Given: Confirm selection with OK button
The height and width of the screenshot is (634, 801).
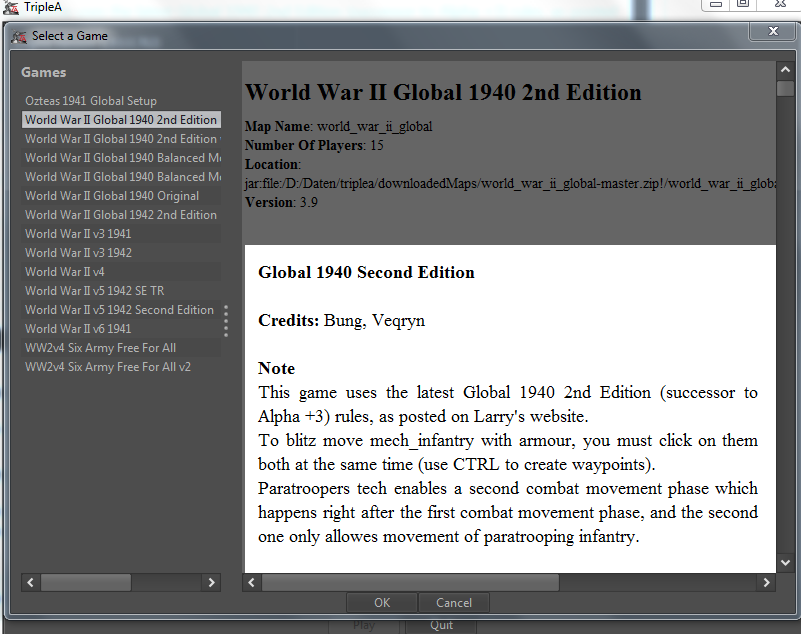Looking at the screenshot, I should (382, 602).
